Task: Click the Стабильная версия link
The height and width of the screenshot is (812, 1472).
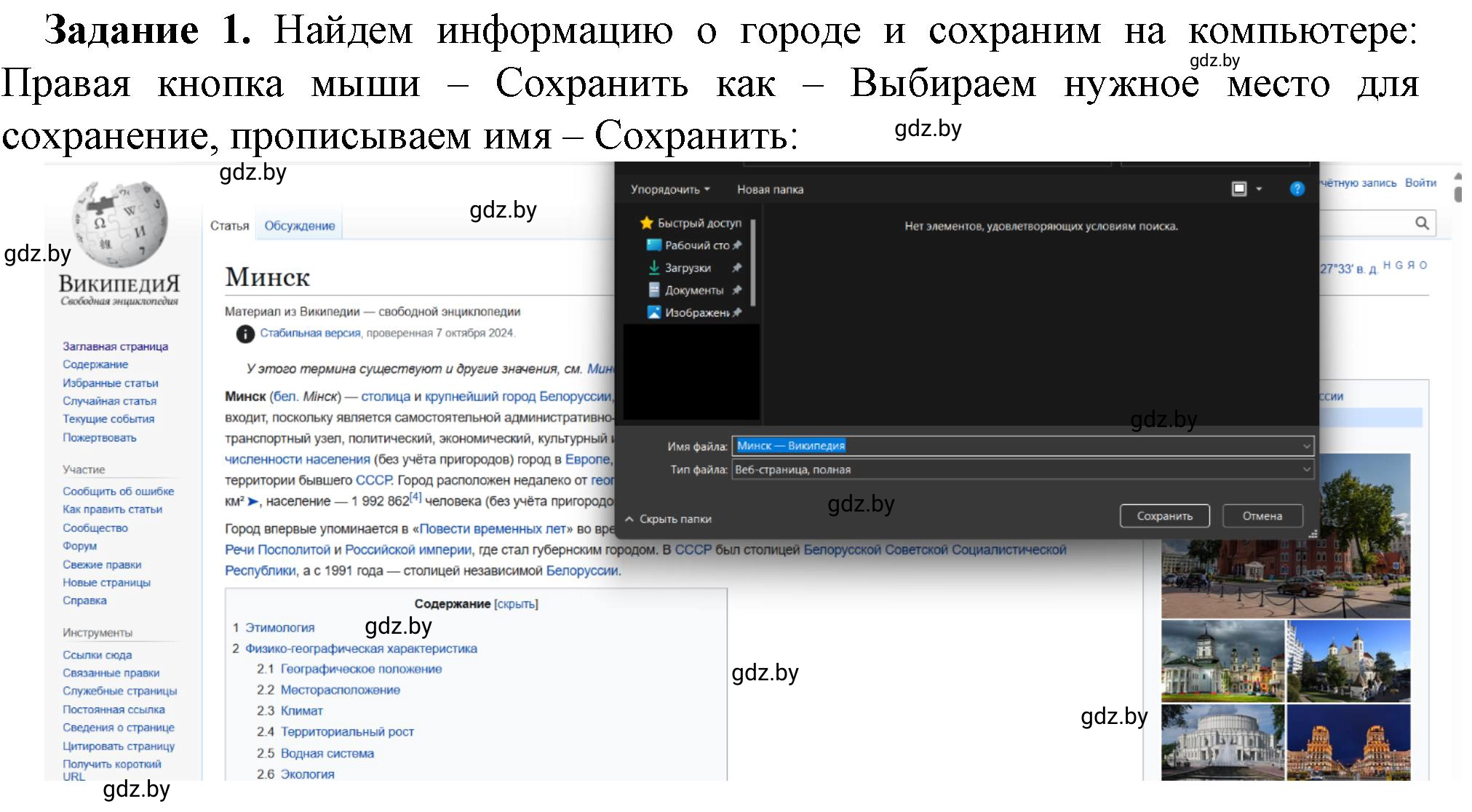Action: [310, 333]
